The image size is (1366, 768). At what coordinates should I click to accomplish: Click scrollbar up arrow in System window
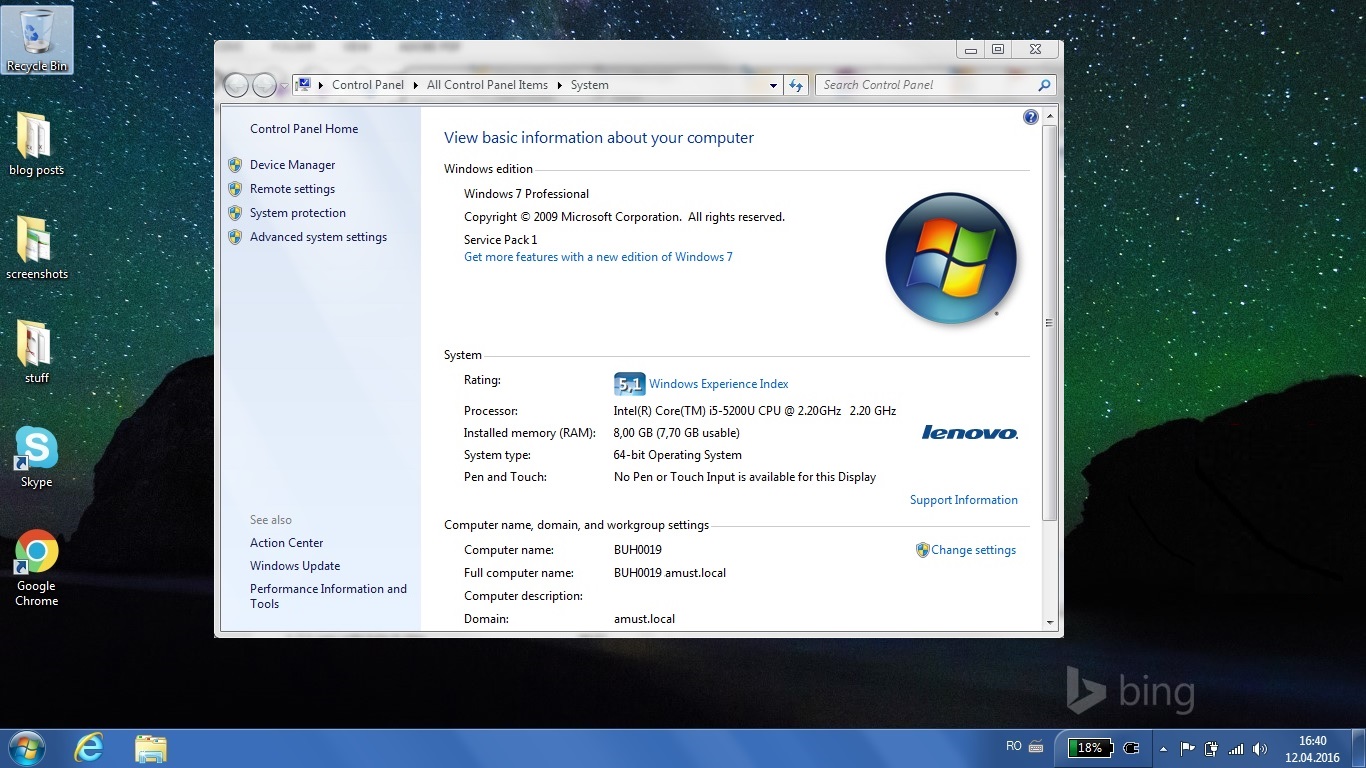click(1049, 117)
